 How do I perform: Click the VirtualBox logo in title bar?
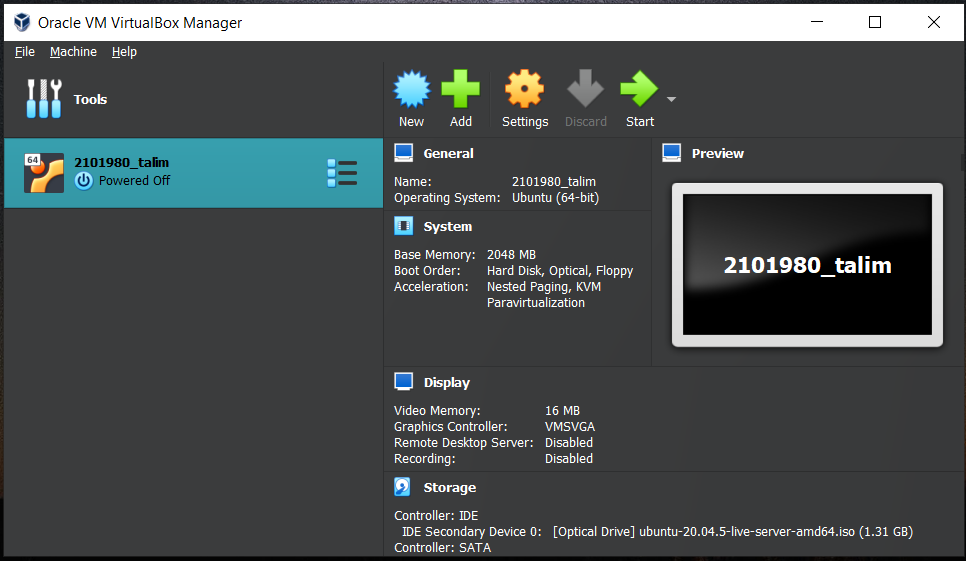22,22
